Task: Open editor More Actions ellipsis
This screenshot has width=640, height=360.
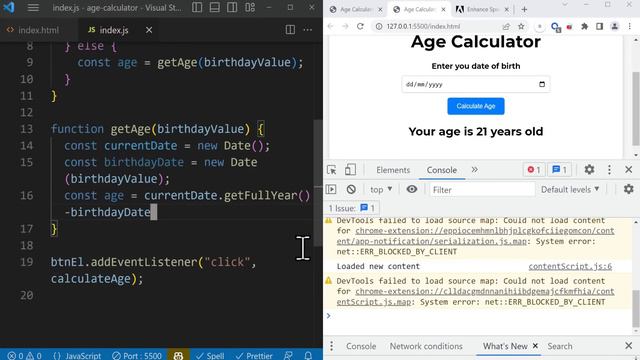Action: click(x=308, y=29)
